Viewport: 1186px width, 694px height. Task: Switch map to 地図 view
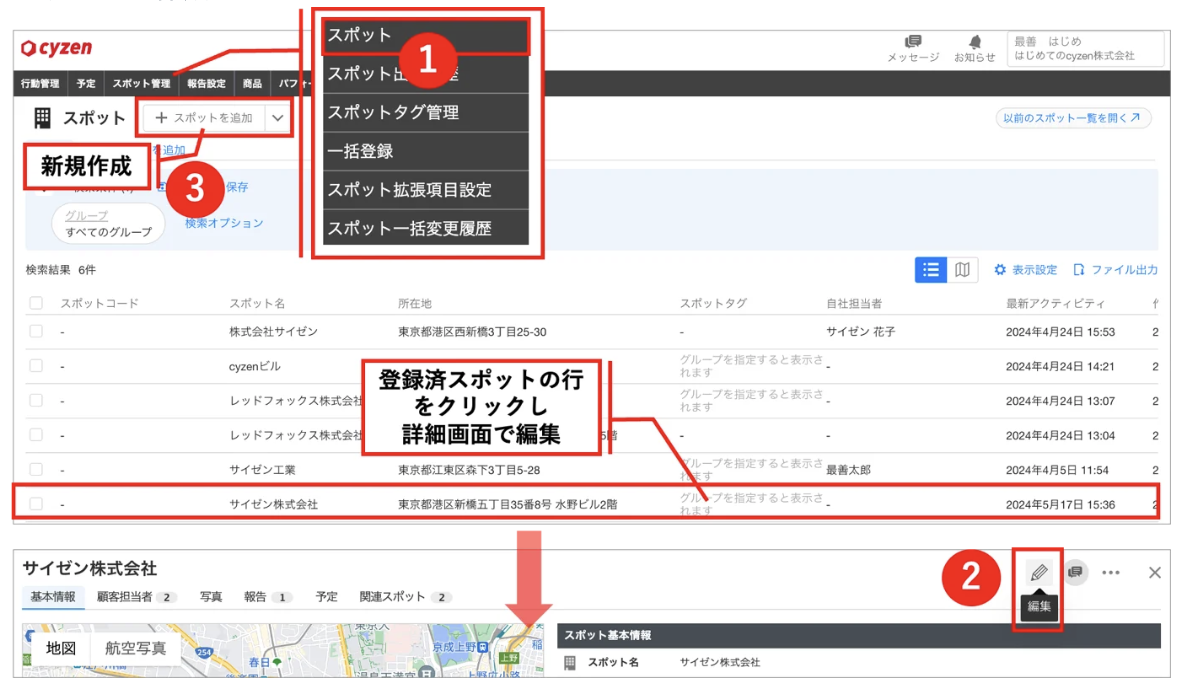pos(61,648)
